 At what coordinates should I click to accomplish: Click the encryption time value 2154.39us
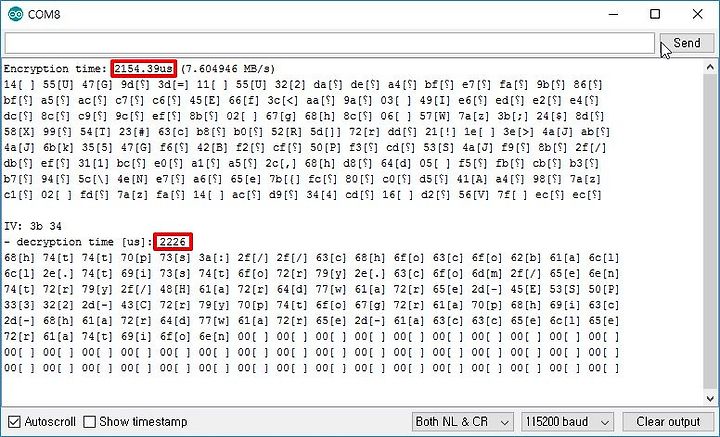point(143,68)
